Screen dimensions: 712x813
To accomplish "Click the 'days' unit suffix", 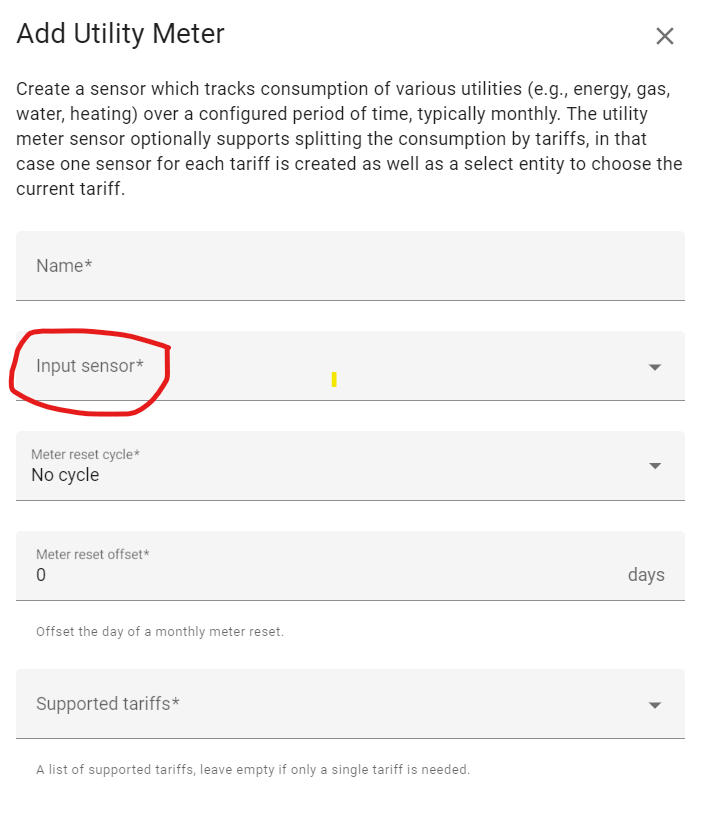I will pos(646,575).
